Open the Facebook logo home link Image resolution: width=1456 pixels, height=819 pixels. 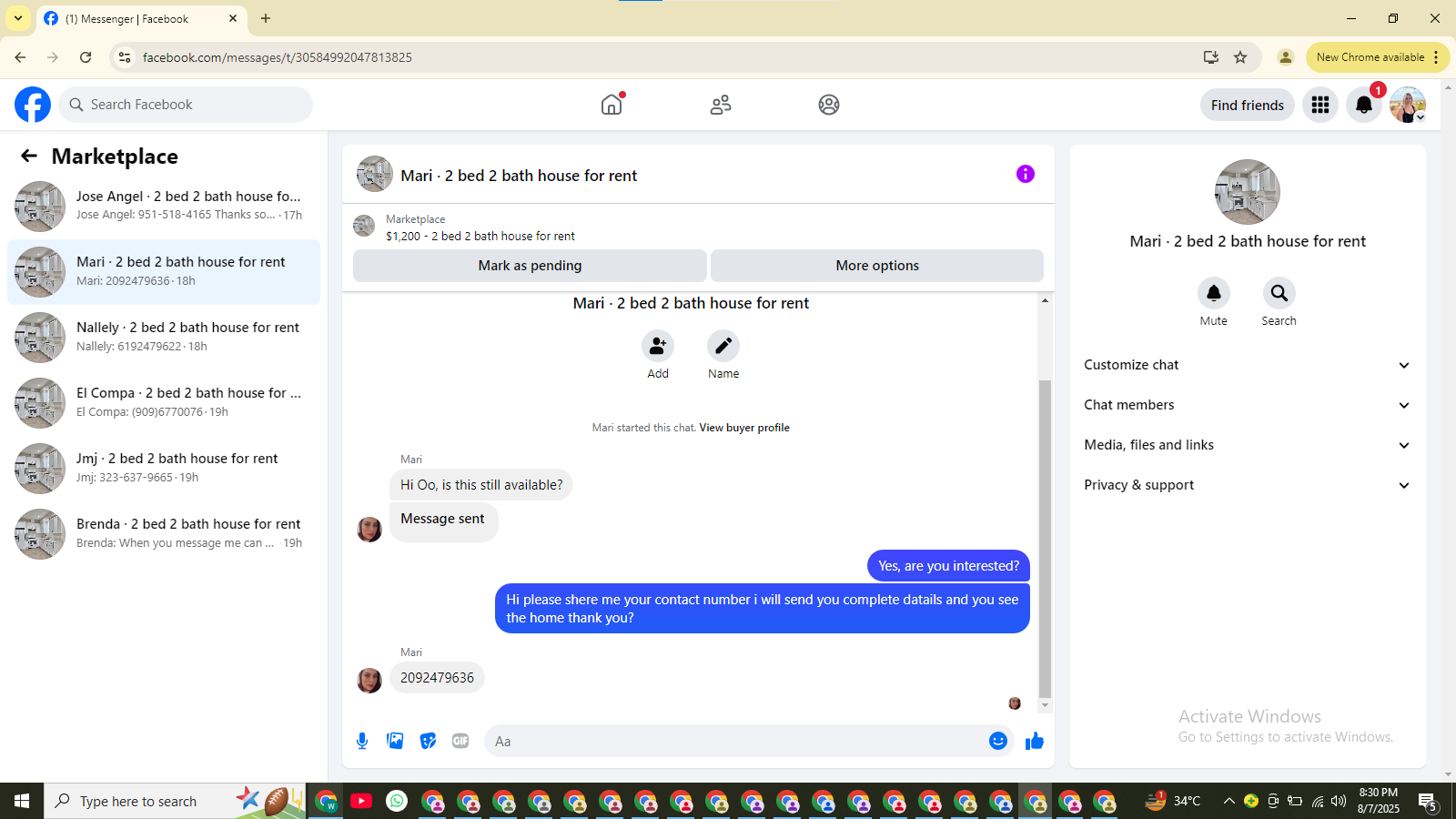point(33,105)
